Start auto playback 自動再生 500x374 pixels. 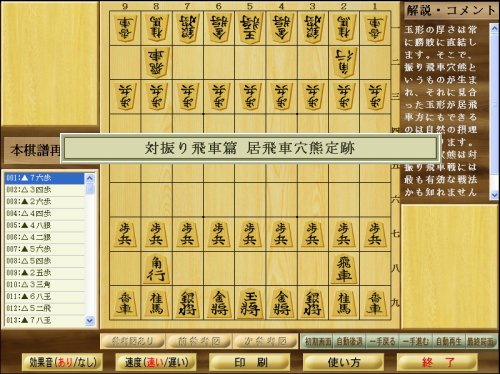click(449, 342)
